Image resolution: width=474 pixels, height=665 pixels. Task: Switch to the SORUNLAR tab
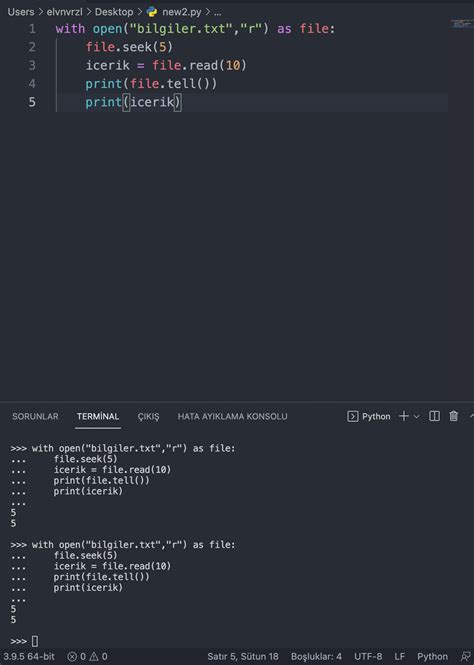click(x=35, y=416)
